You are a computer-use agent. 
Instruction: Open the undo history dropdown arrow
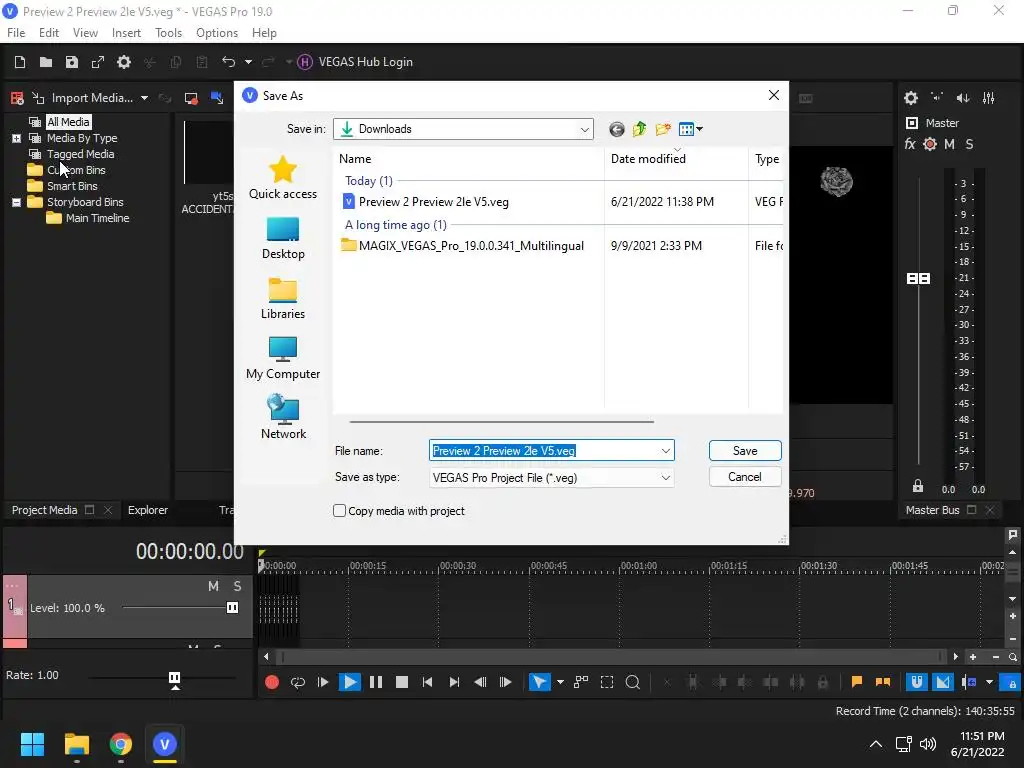tap(248, 62)
